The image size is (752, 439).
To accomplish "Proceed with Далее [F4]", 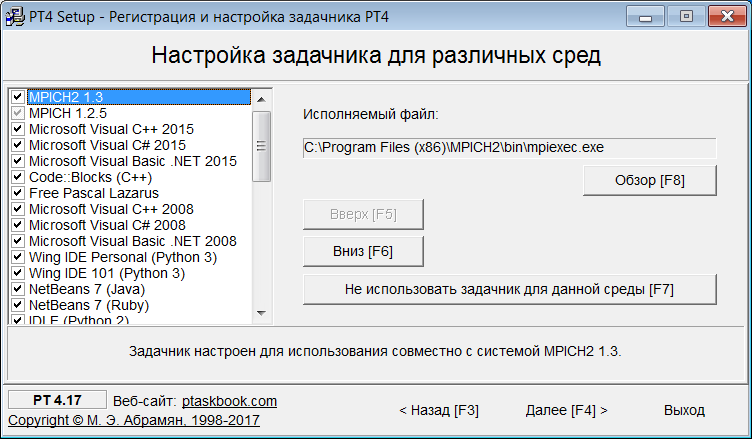I will tap(566, 410).
